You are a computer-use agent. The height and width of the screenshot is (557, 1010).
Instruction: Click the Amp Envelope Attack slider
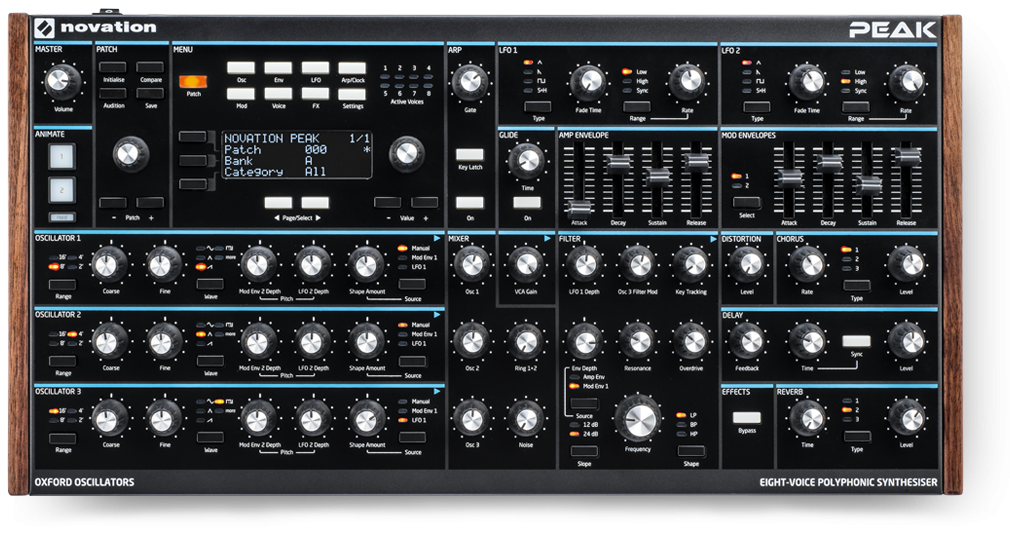pos(573,204)
